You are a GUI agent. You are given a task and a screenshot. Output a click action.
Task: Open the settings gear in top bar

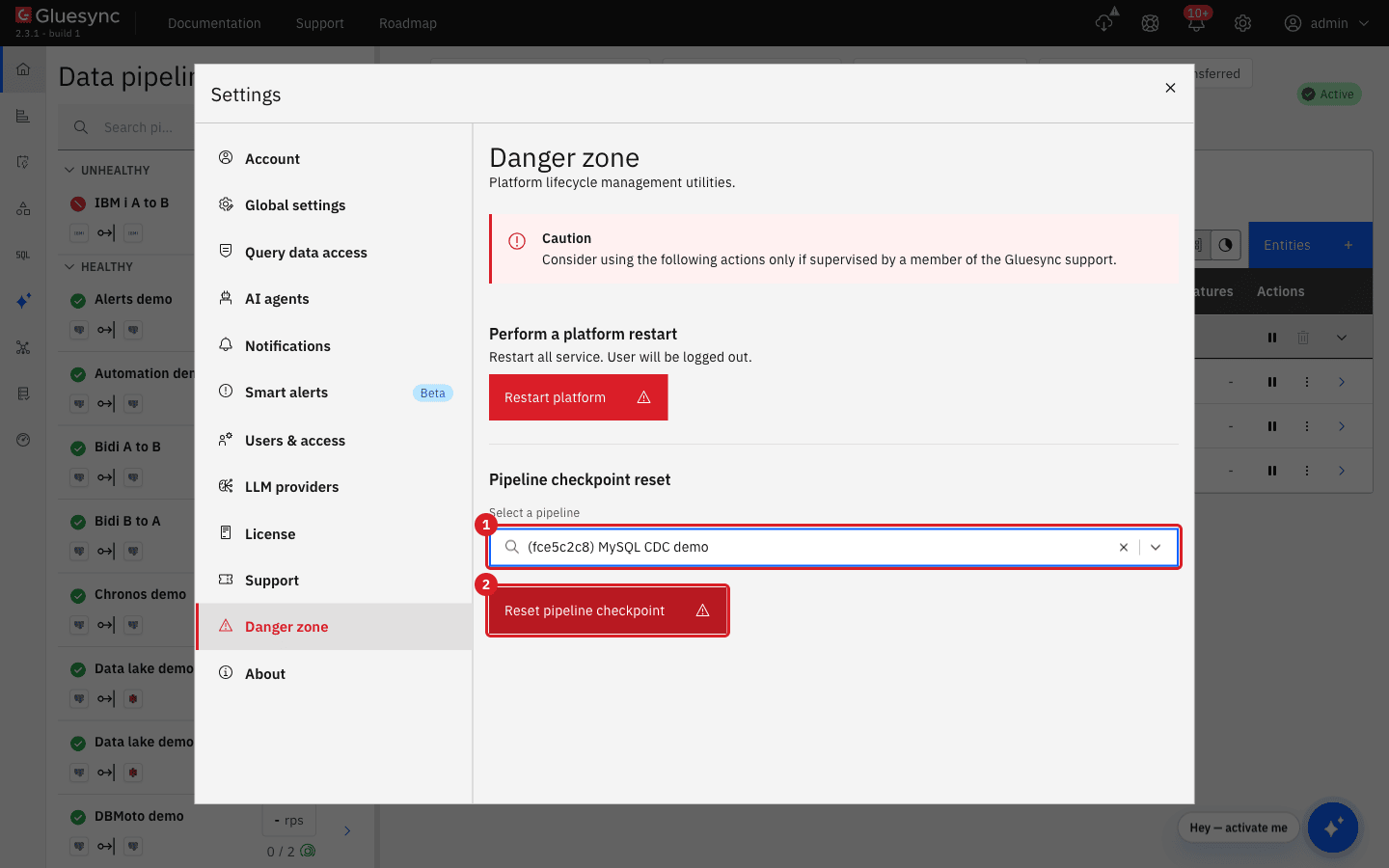pos(1242,23)
